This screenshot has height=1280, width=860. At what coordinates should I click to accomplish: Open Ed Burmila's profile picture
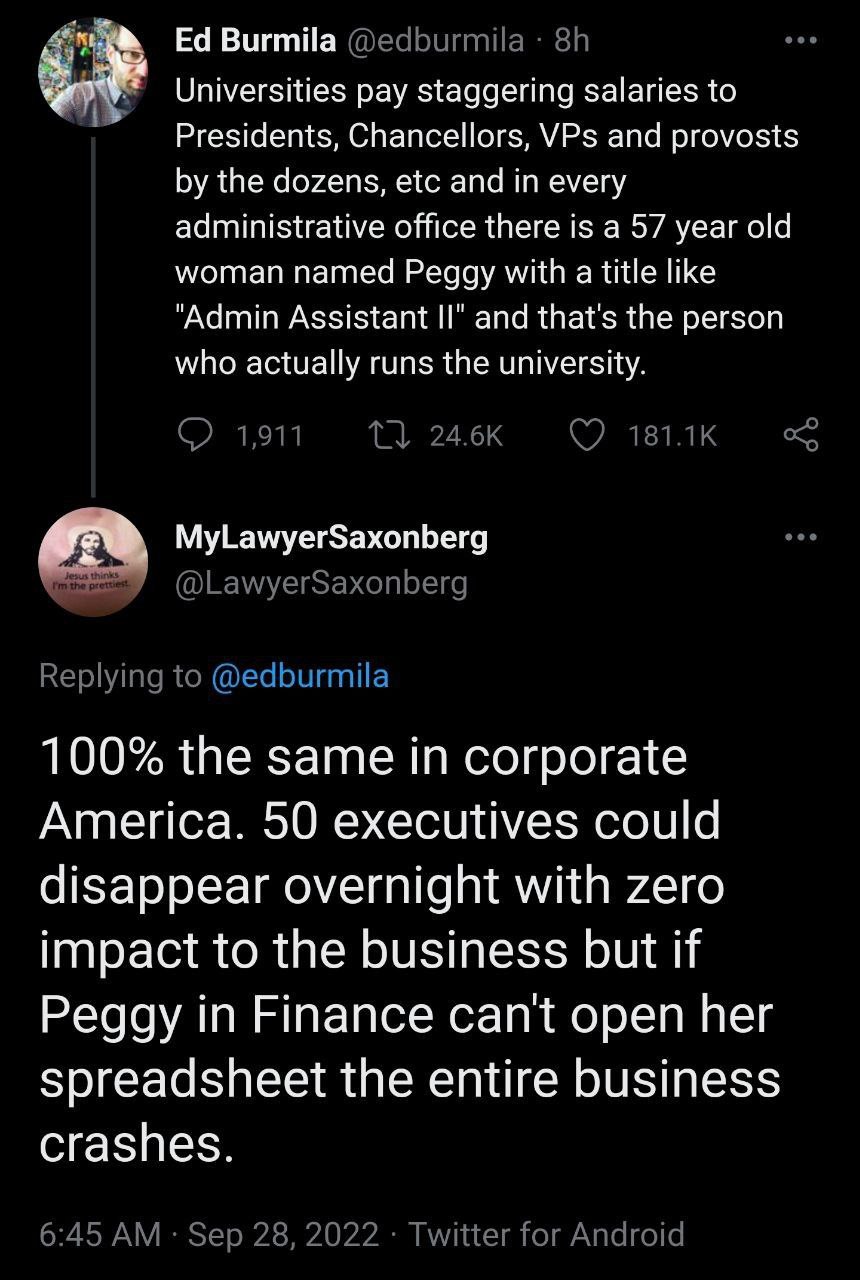tap(92, 73)
